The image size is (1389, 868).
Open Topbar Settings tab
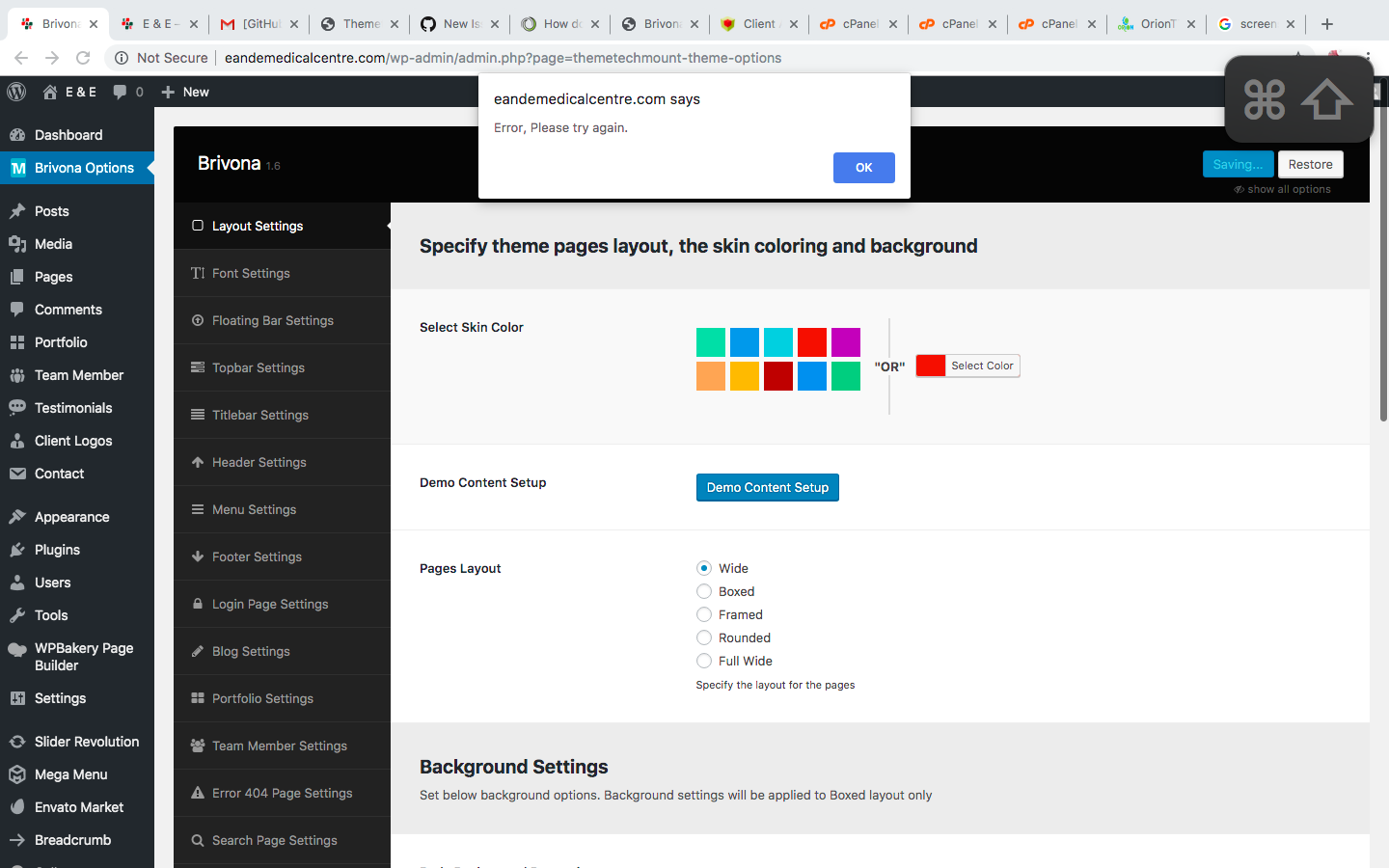tap(282, 367)
